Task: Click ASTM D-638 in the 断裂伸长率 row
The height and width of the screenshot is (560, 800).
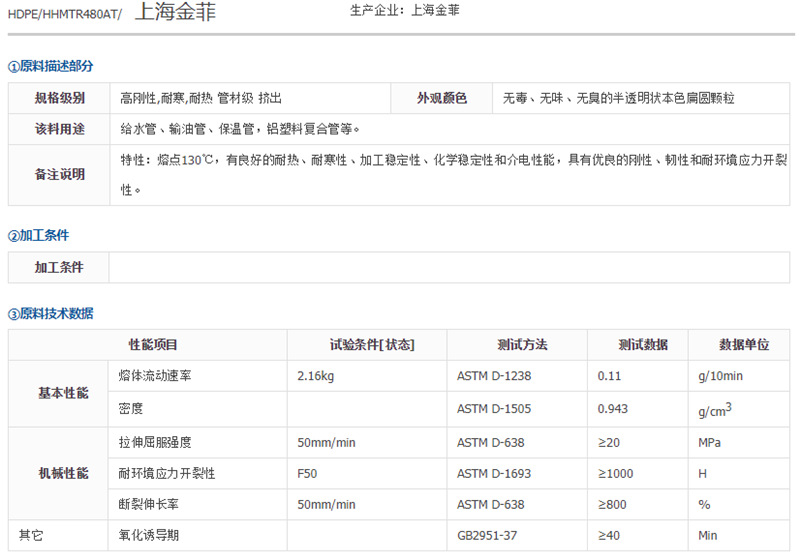Action: pyautogui.click(x=491, y=504)
